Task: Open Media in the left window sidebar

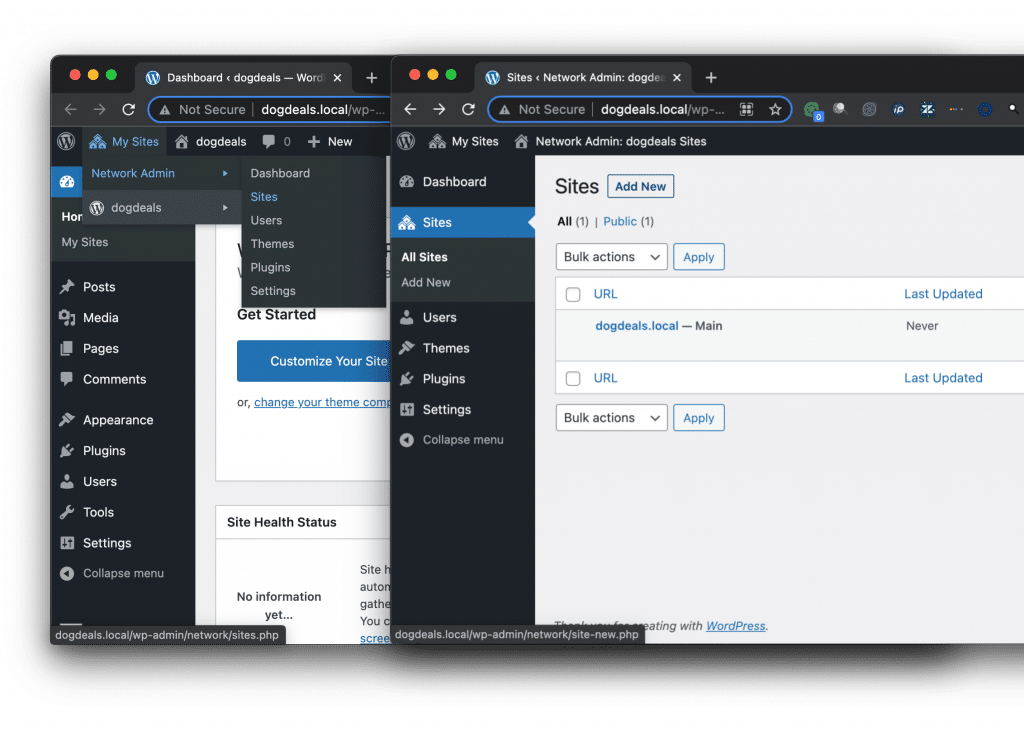Action: coord(101,318)
